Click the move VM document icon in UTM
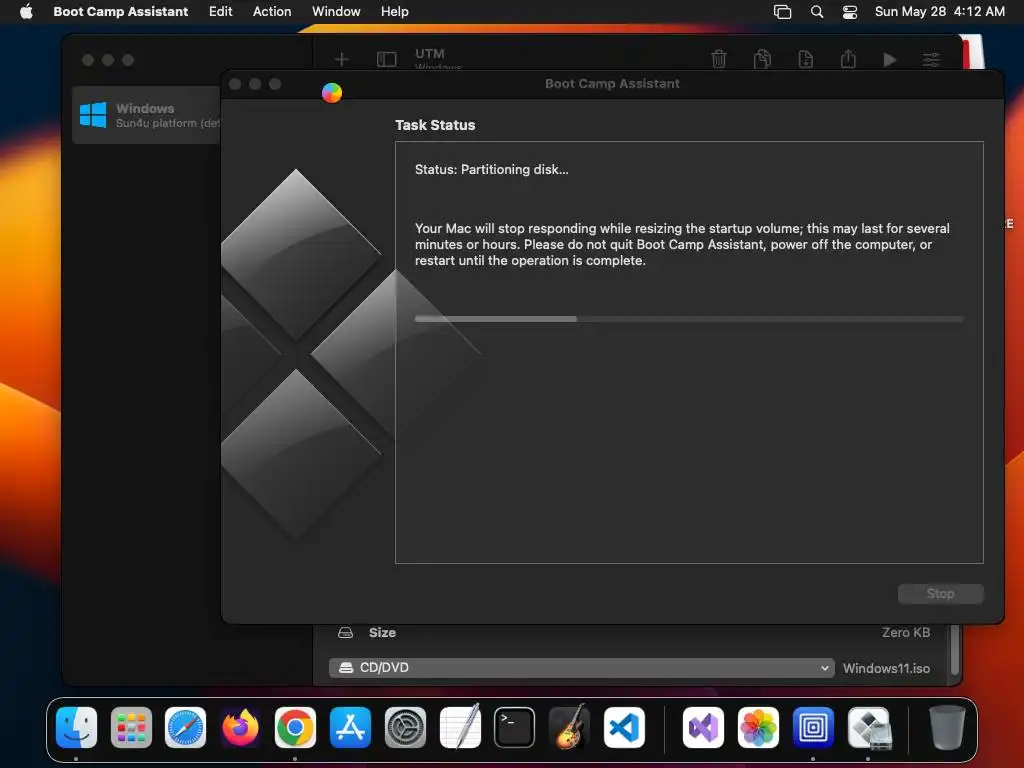 coord(805,59)
